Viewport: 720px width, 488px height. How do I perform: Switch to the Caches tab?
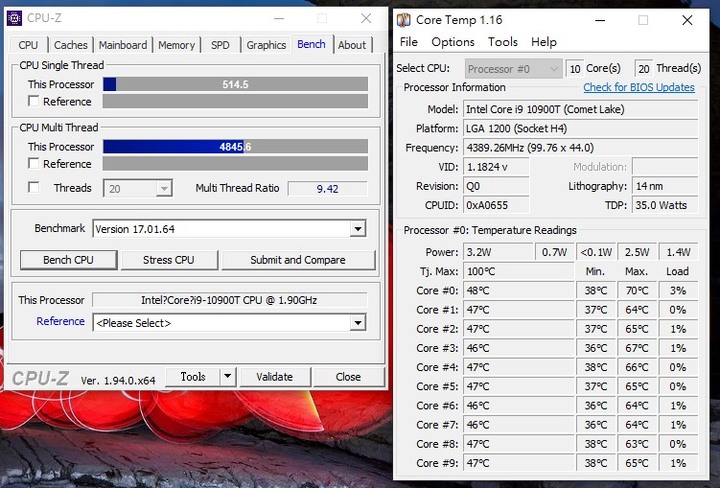click(71, 45)
